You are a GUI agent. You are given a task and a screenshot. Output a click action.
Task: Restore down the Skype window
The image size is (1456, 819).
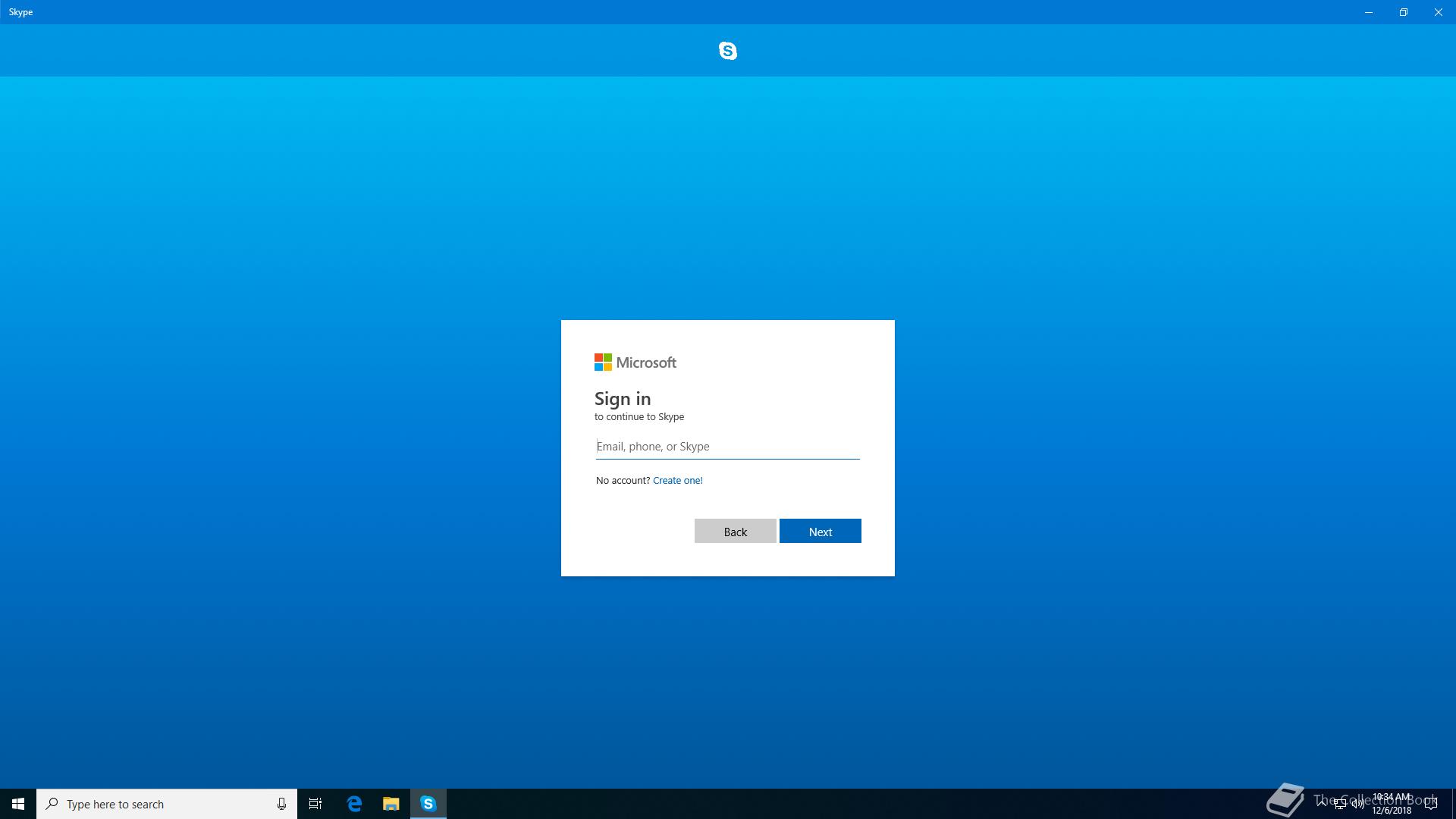pyautogui.click(x=1403, y=12)
